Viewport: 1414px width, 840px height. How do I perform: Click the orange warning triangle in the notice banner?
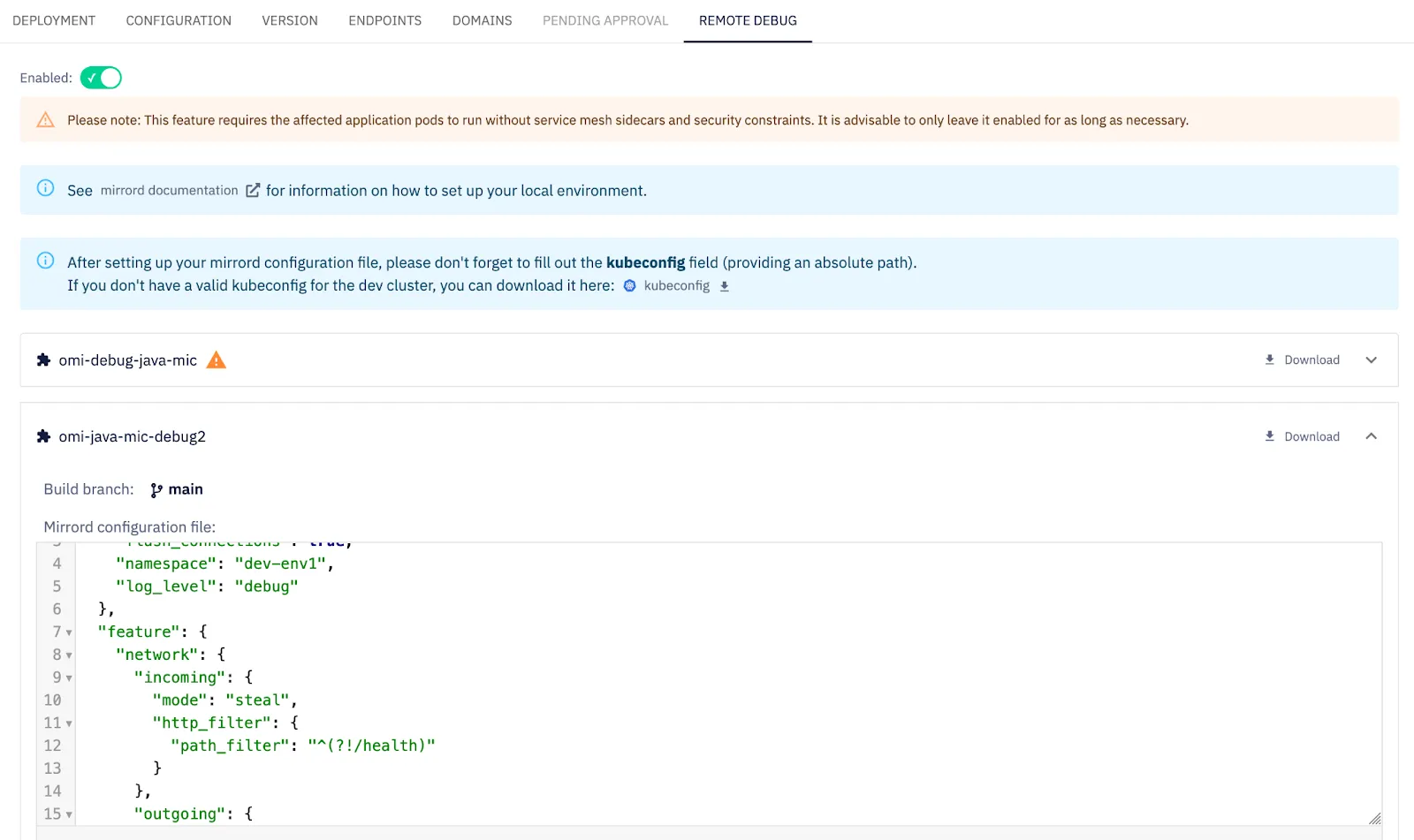click(x=45, y=120)
